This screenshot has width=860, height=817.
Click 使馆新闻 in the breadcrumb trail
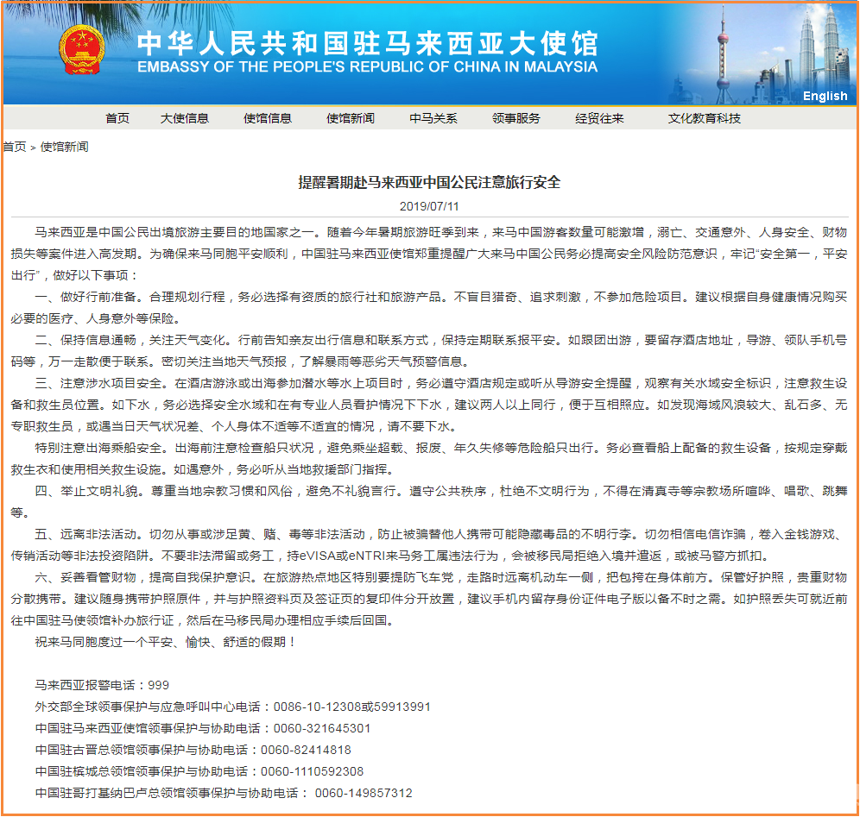(x=64, y=147)
